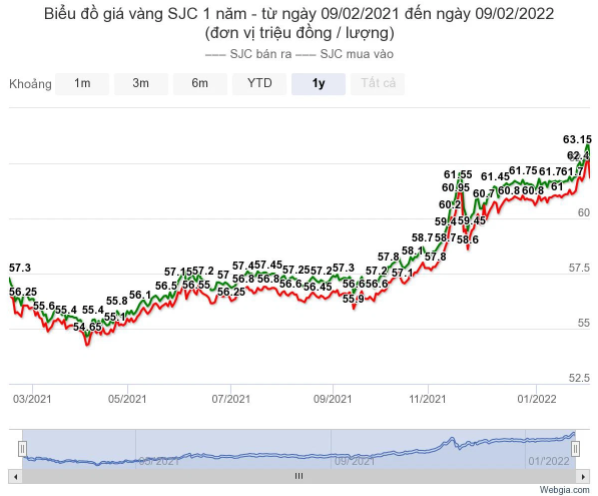Select the 1y range button

point(318,84)
